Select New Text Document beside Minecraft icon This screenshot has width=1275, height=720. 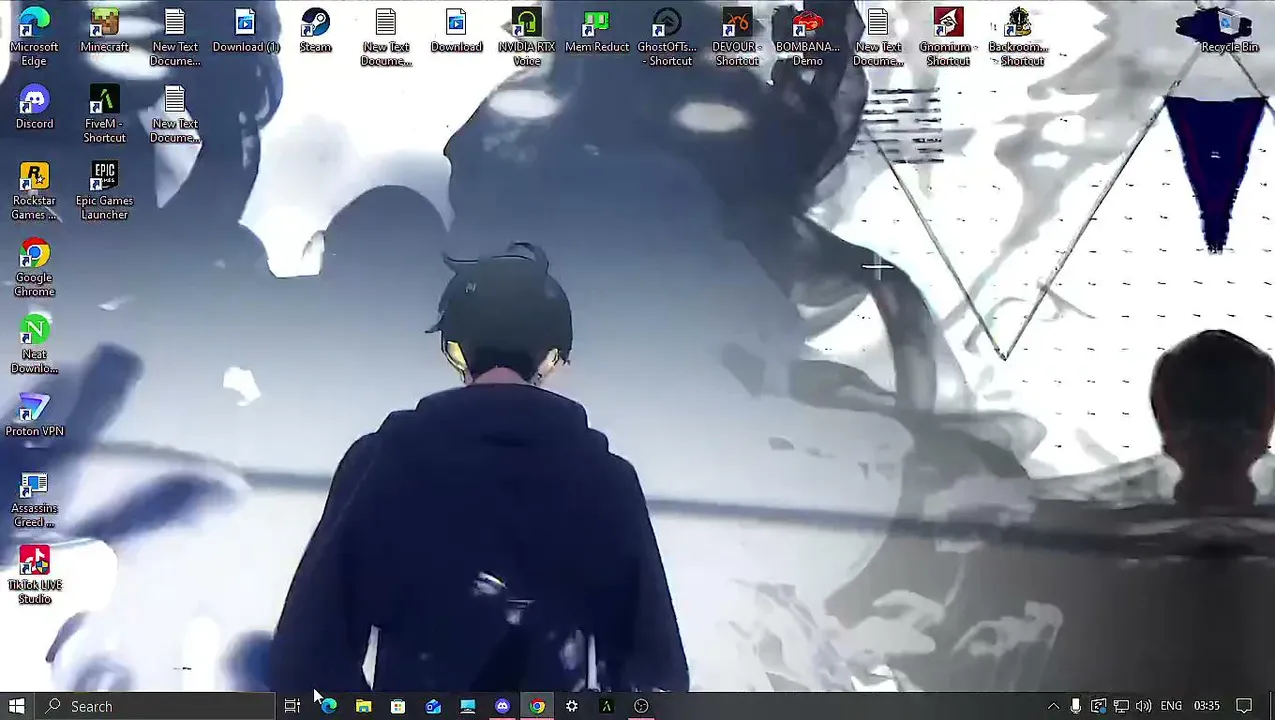pyautogui.click(x=175, y=37)
